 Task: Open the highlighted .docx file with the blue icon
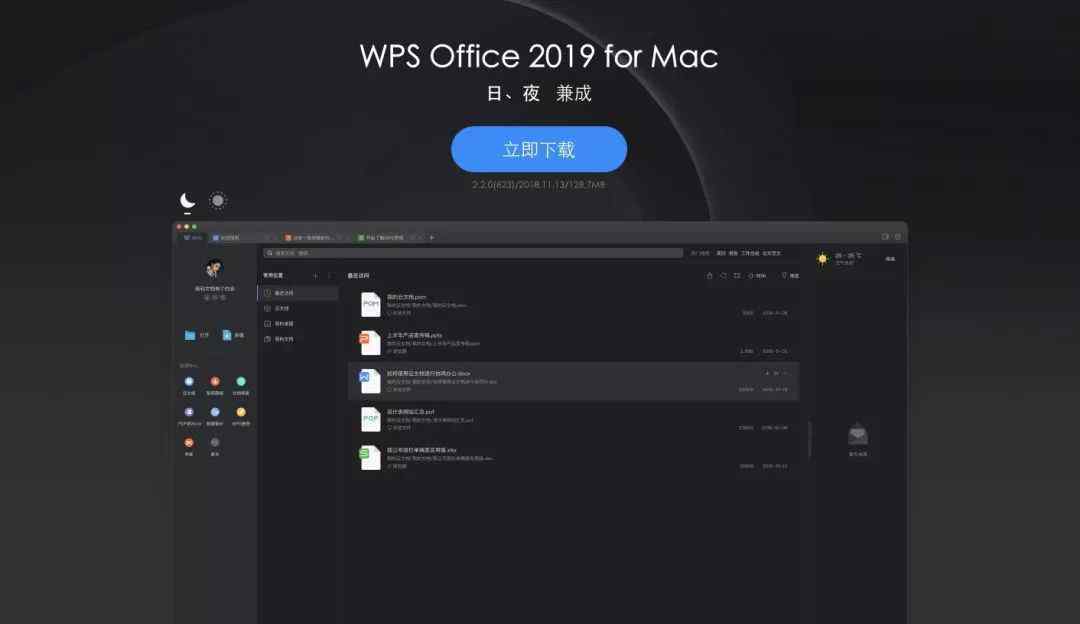[573, 381]
